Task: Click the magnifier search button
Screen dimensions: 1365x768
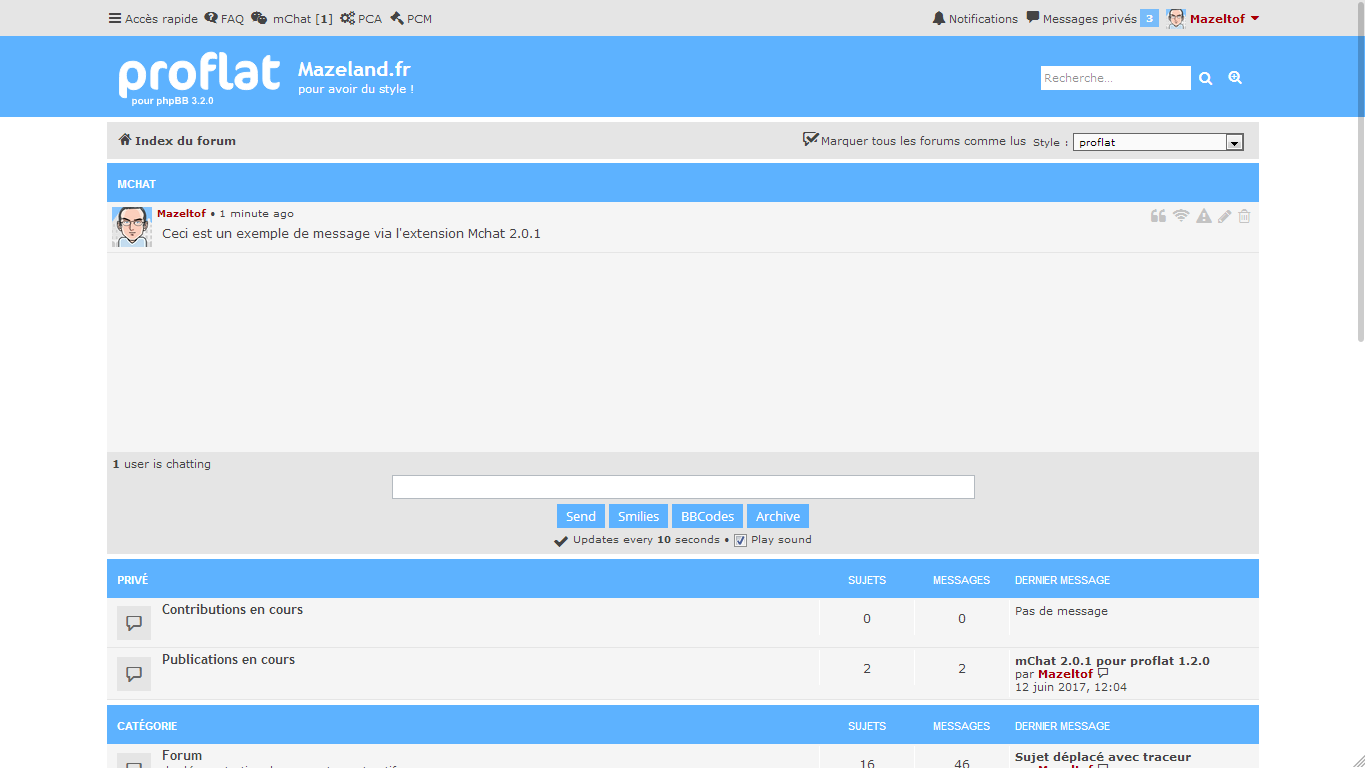Action: click(1206, 78)
